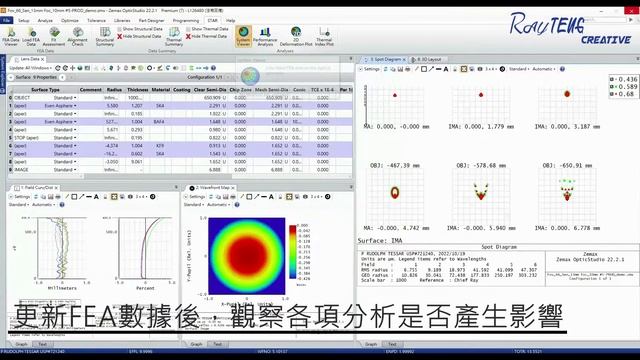Open Field Curv/Dist Automatic dropdown
The width and height of the screenshot is (640, 360).
[x=43, y=204]
